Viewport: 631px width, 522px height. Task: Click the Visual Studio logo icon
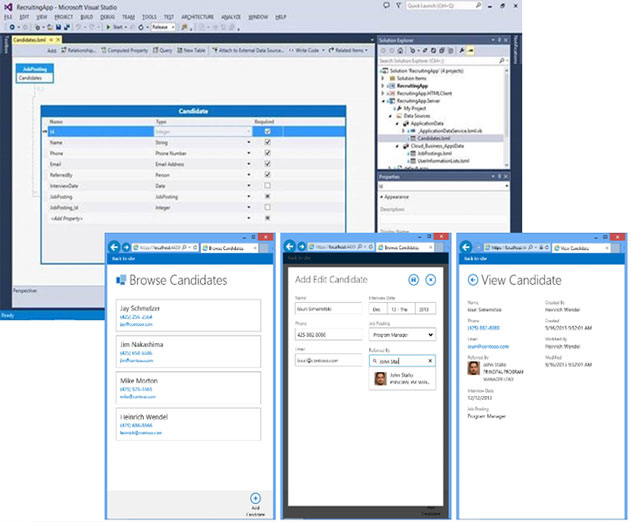(8, 7)
